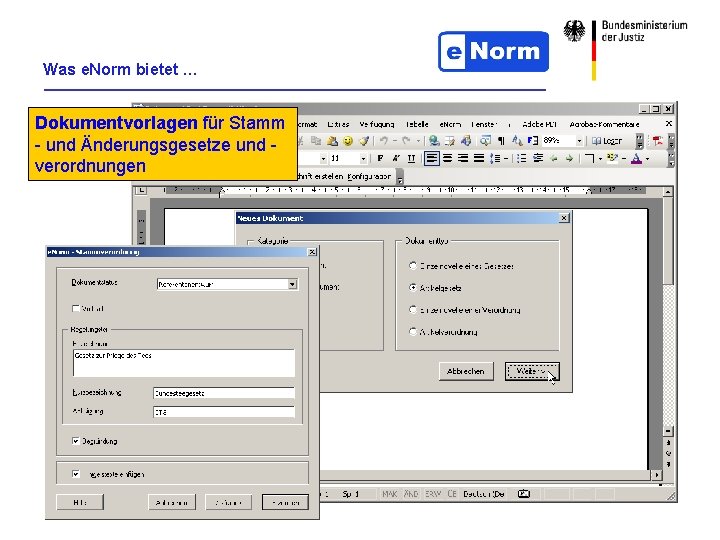The height and width of the screenshot is (540, 720).
Task: Click the smiley face toolbar icon
Action: point(348,141)
